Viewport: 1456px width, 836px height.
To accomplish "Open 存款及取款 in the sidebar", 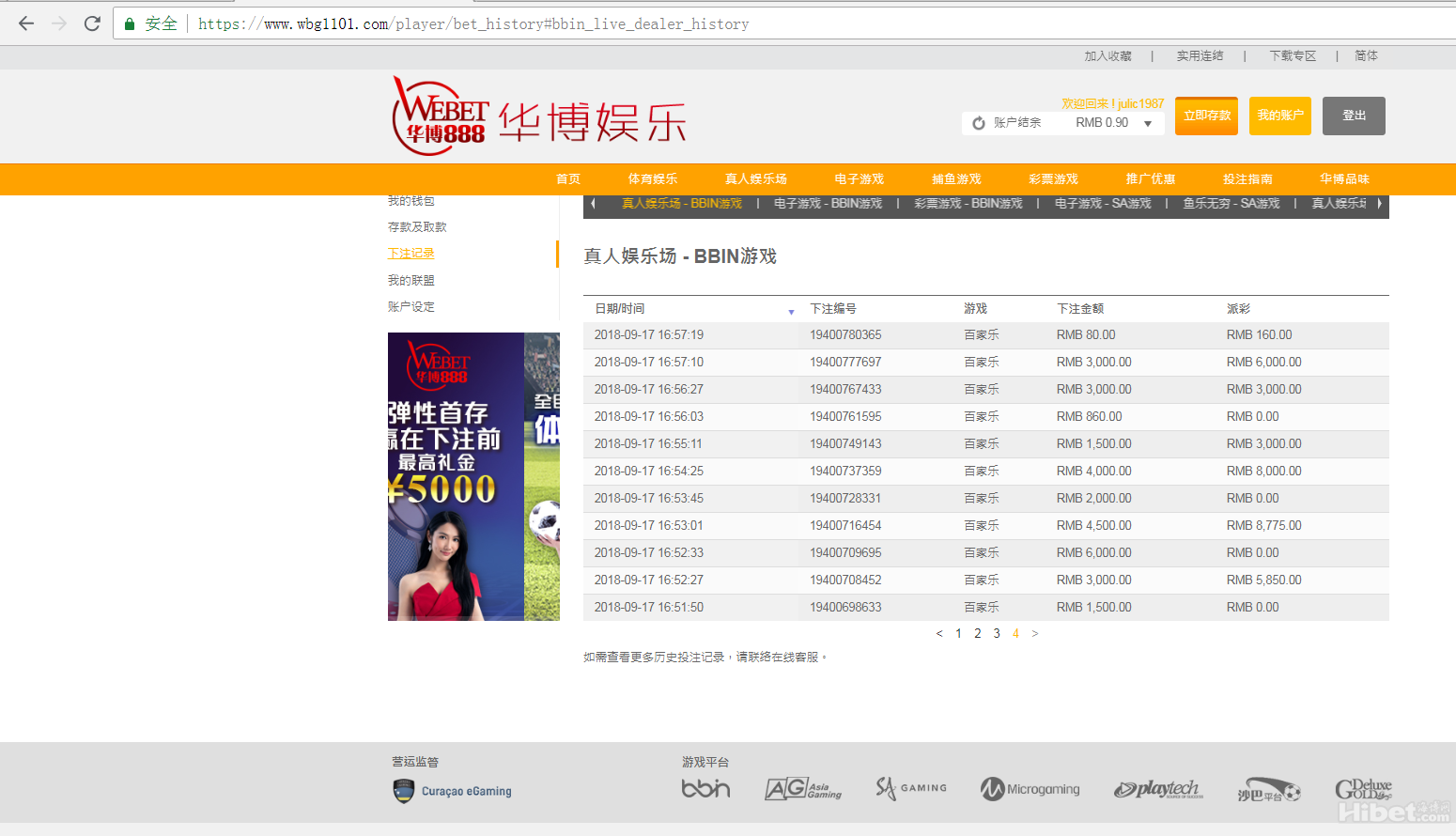I will click(x=417, y=227).
